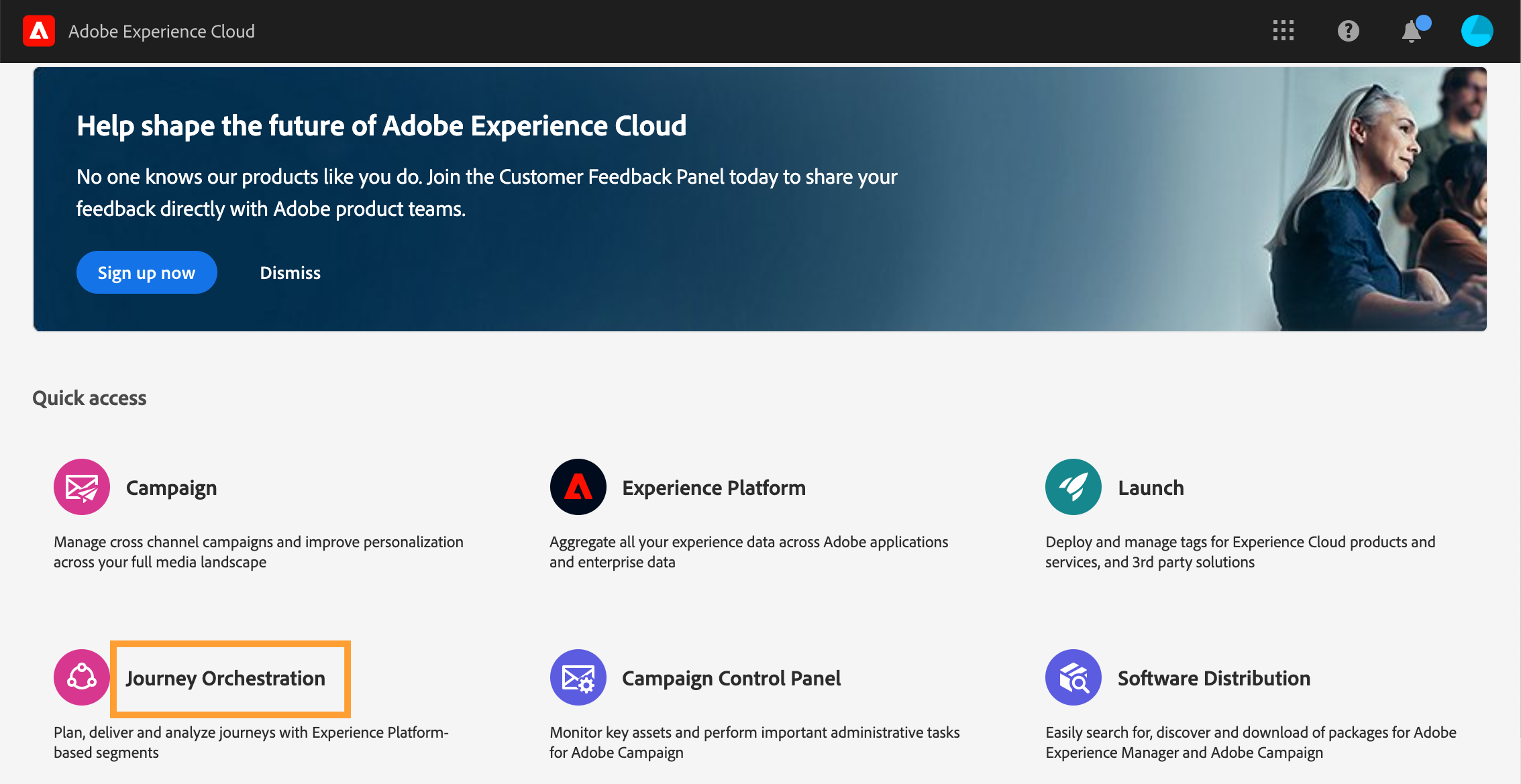This screenshot has height=784, width=1521.
Task: Open the help question mark icon
Action: 1348,31
